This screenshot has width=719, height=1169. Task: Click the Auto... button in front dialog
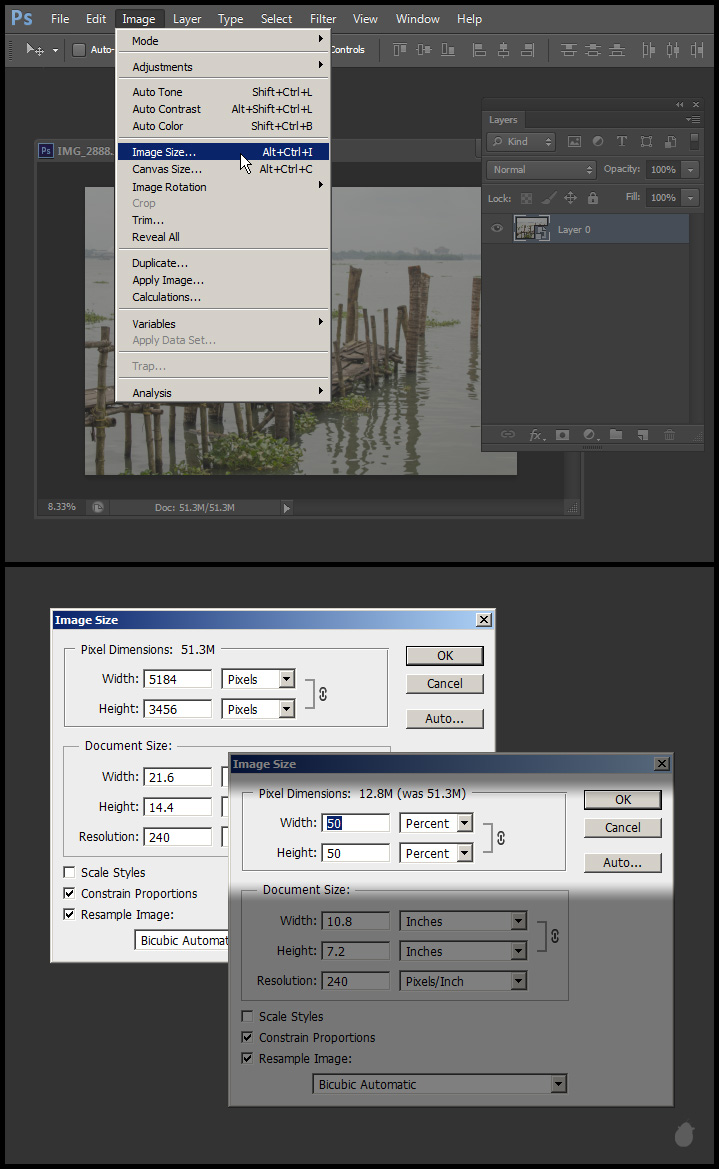tap(622, 862)
